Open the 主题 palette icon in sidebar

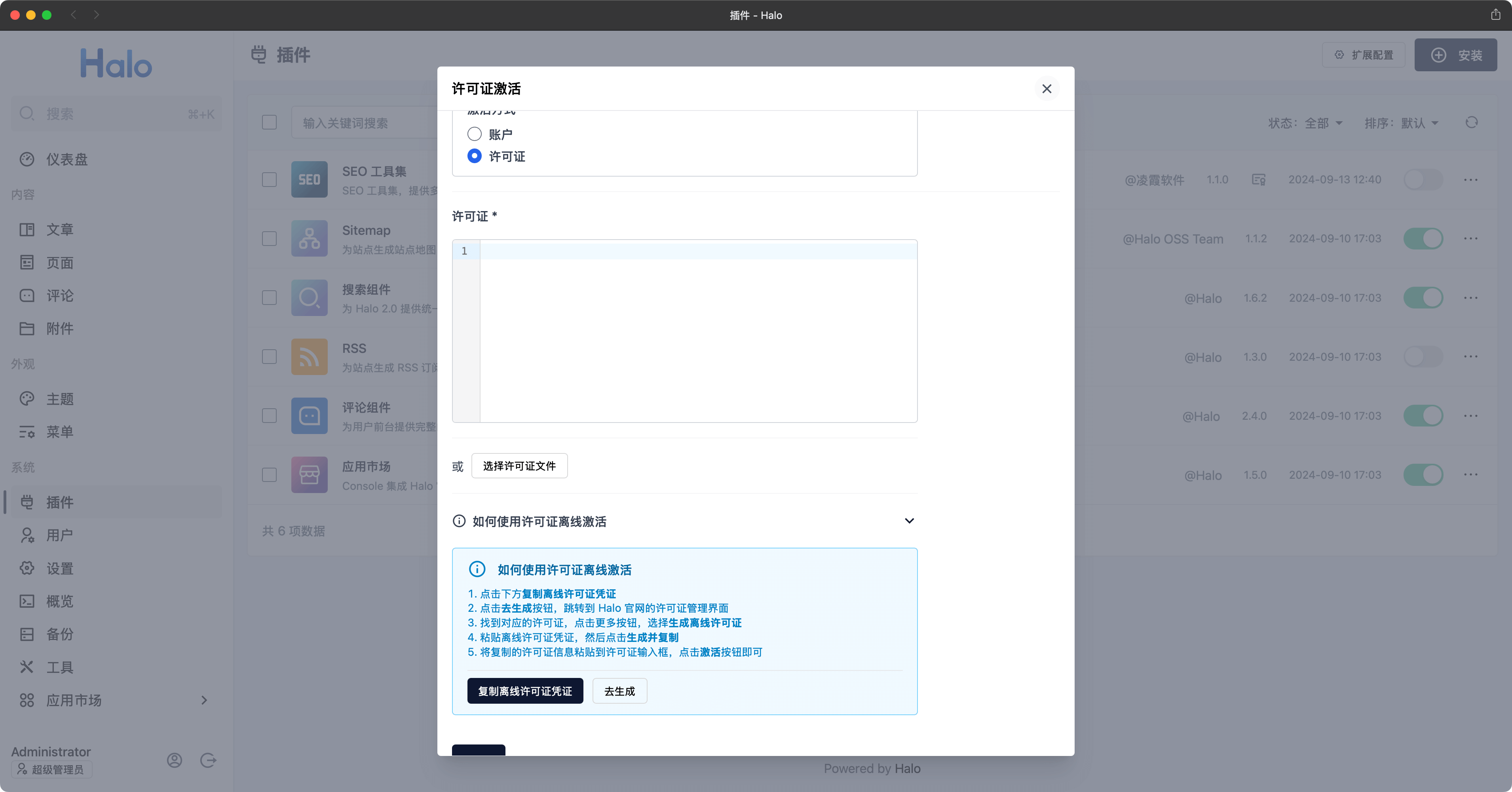tap(27, 399)
